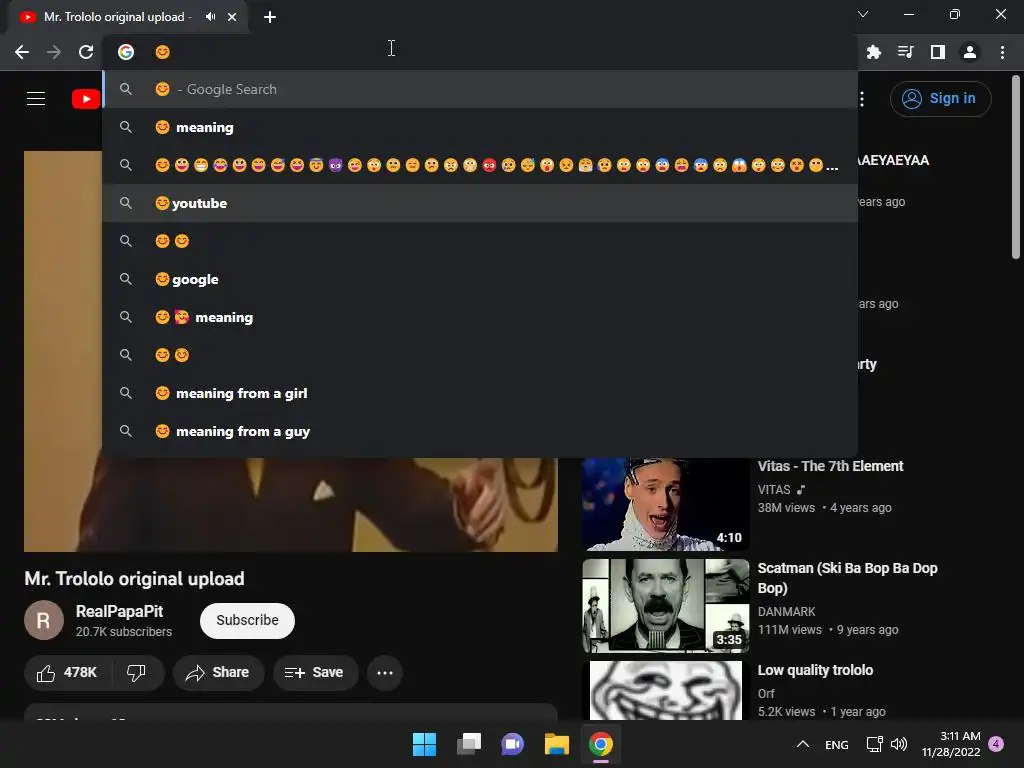
Task: Click the browser forward arrow
Action: pyautogui.click(x=54, y=52)
